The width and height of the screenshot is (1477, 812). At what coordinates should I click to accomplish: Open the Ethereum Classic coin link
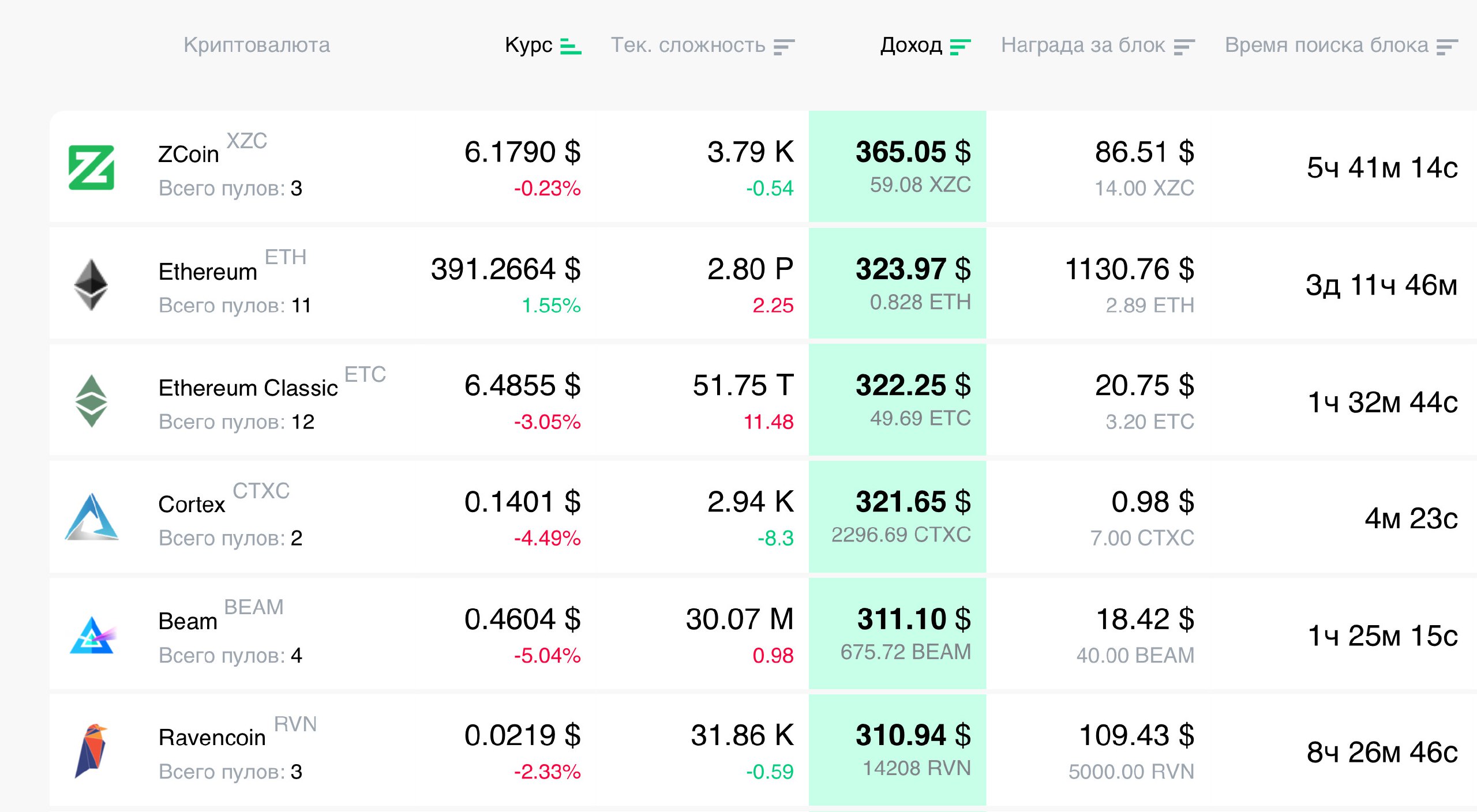tap(248, 388)
